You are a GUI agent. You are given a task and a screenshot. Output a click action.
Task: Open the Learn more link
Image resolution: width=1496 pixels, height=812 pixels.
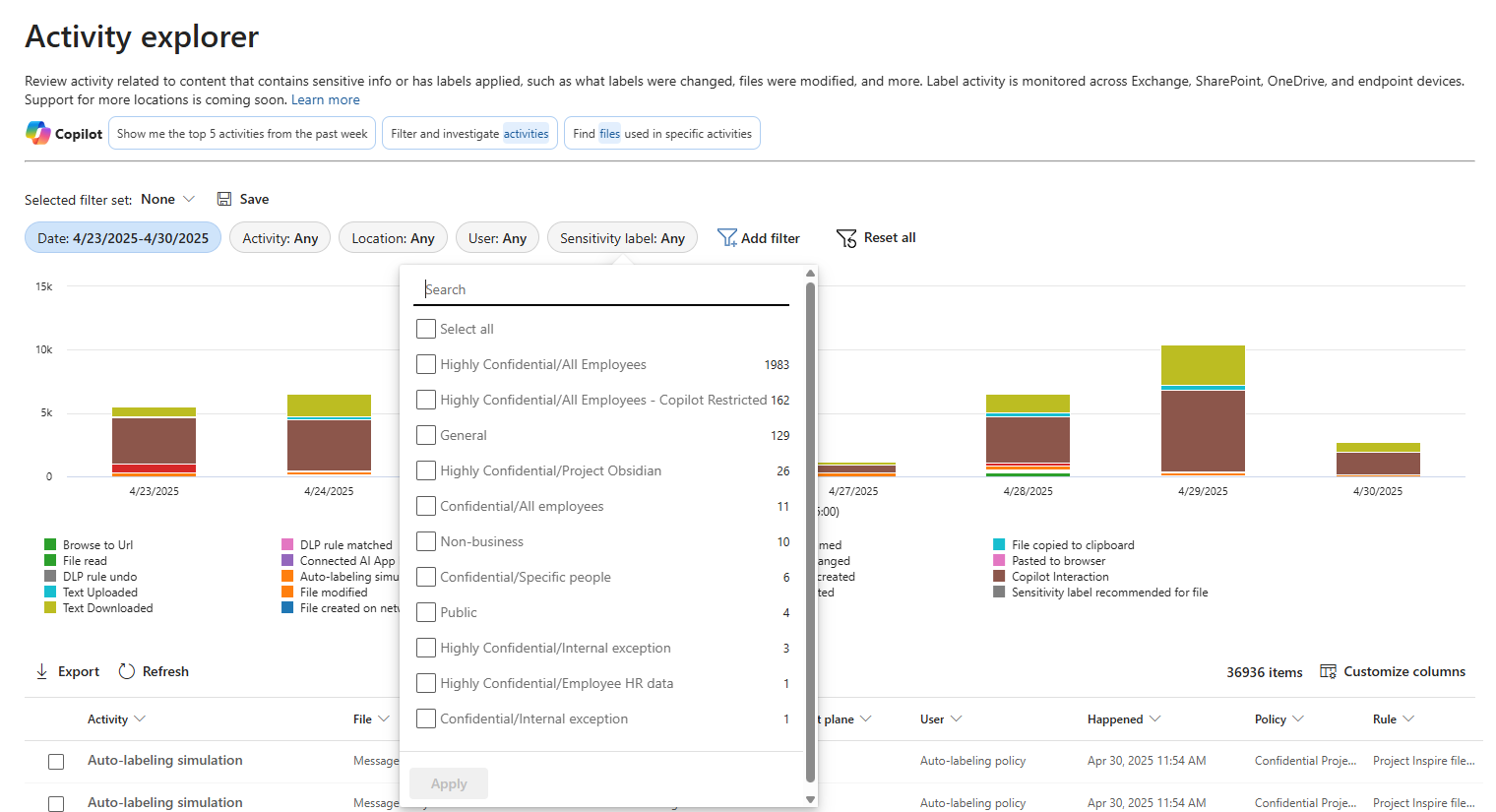coord(325,99)
